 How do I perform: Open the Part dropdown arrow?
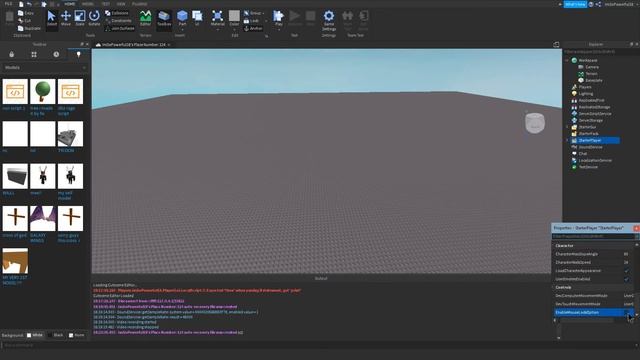(x=182, y=29)
